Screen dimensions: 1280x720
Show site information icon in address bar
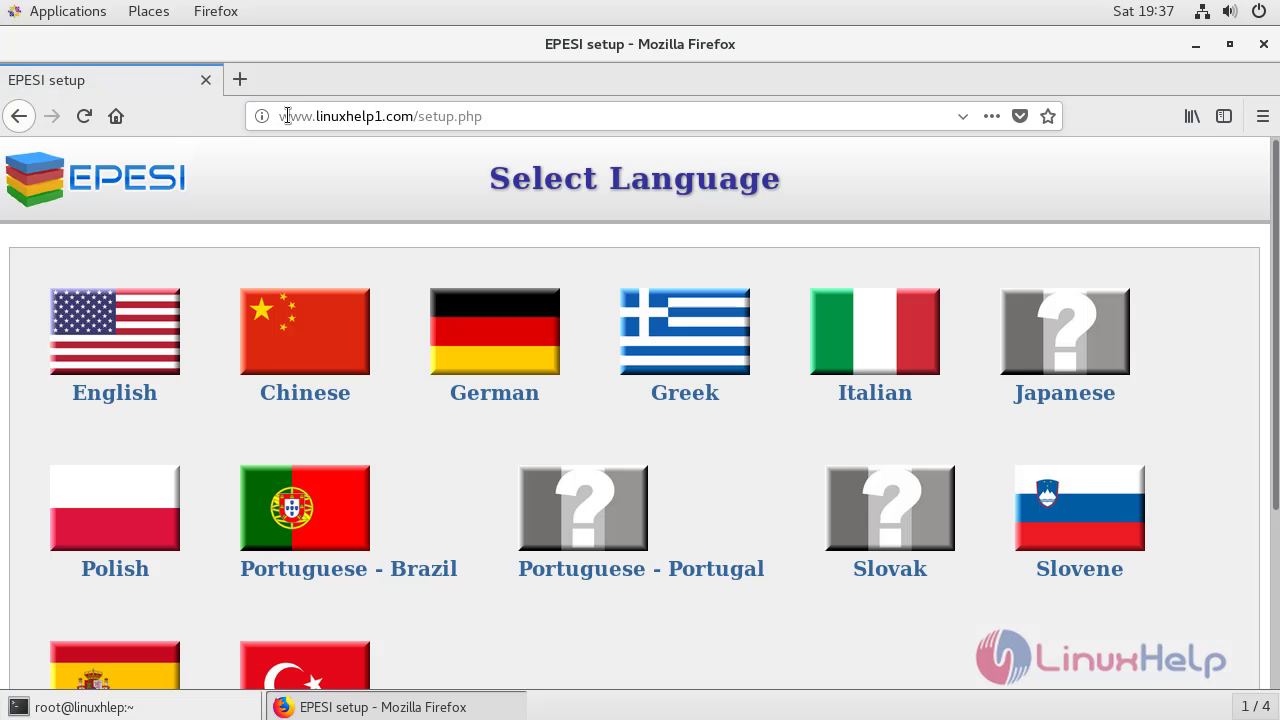pos(262,116)
